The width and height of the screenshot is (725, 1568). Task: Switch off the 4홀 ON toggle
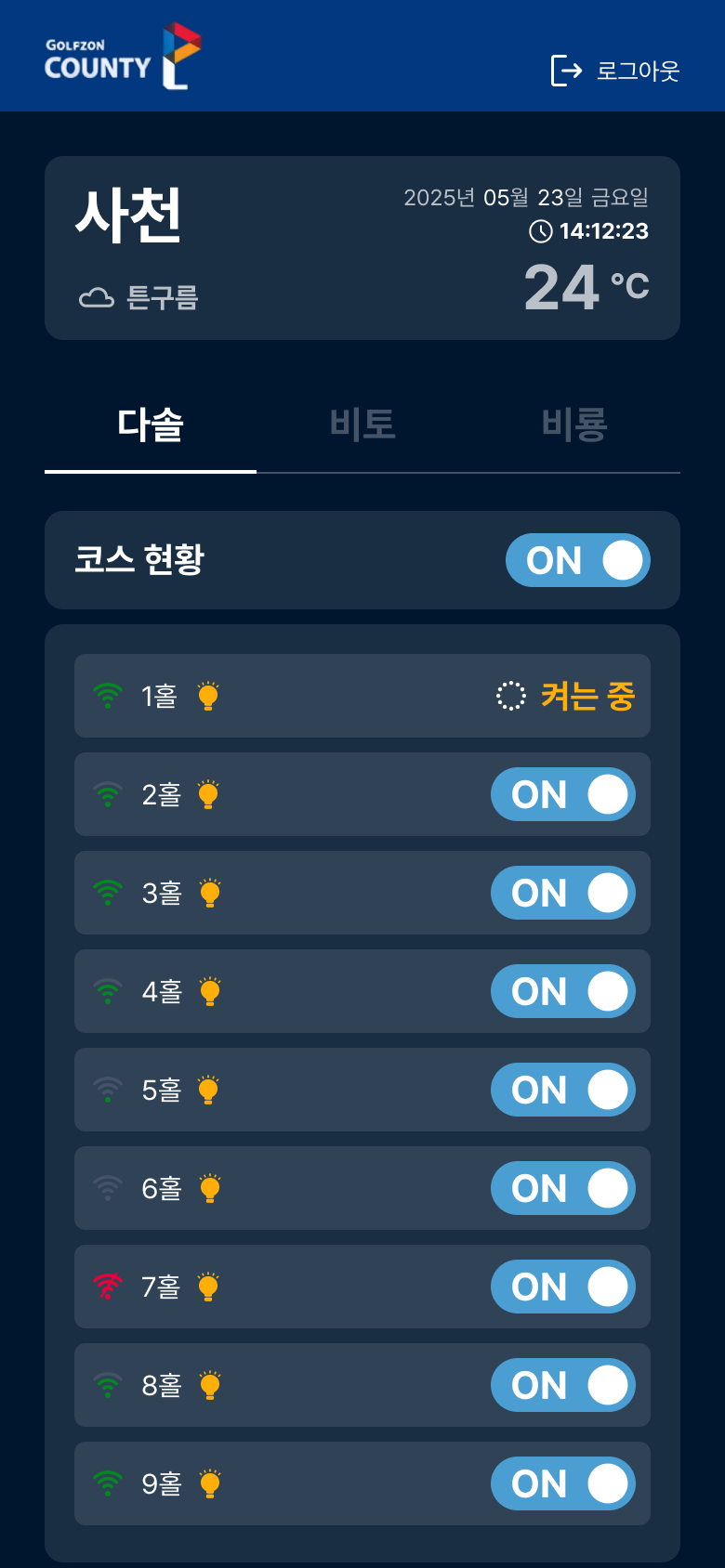tap(562, 991)
